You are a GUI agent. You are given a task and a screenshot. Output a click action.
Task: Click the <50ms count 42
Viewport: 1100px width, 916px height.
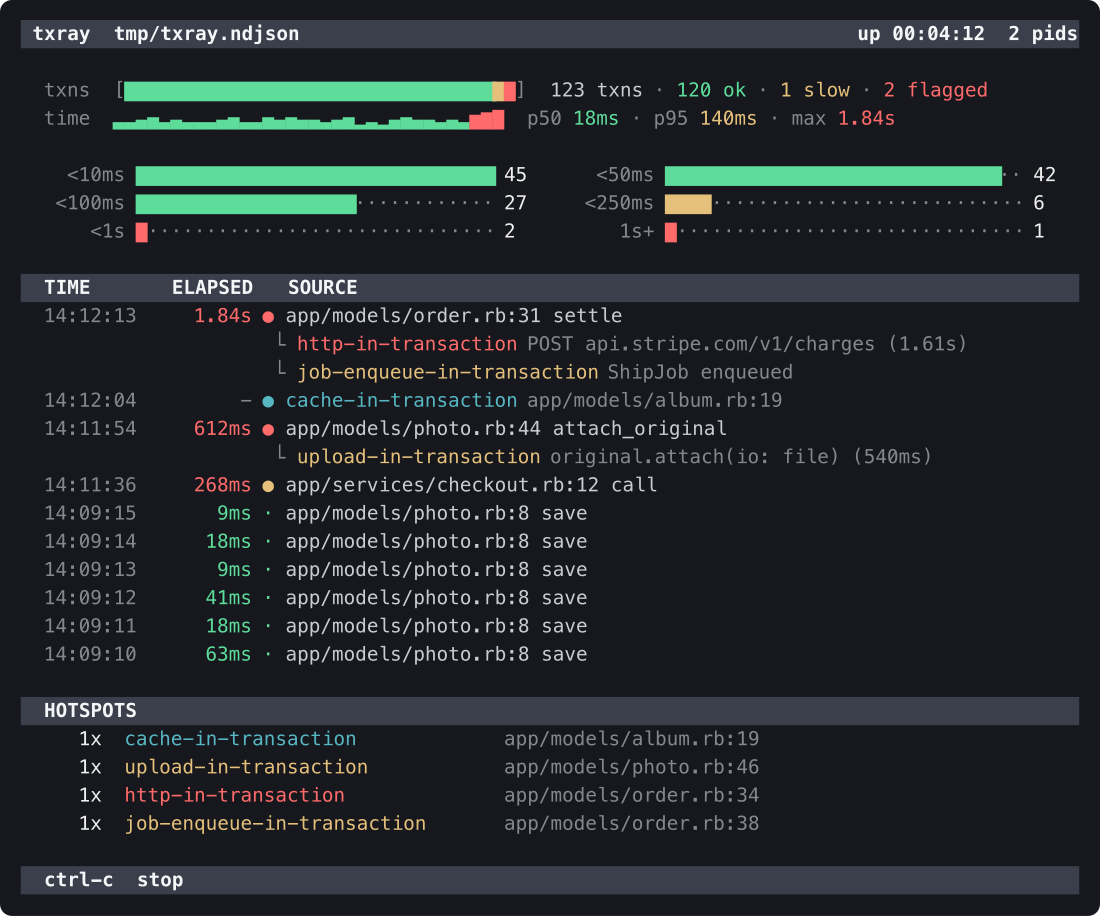[x=1045, y=175]
